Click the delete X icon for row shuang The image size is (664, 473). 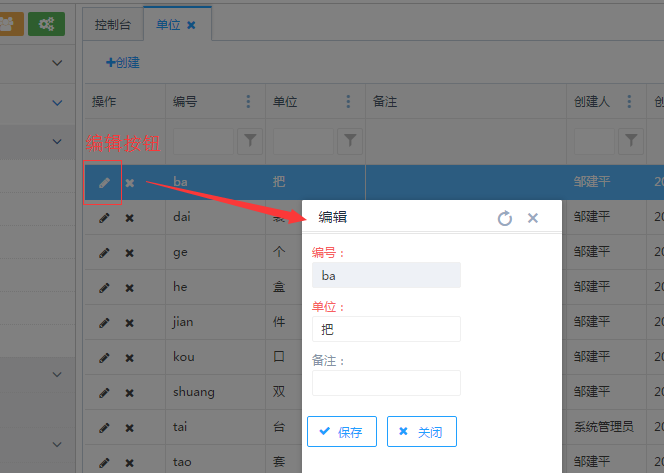click(x=129, y=392)
